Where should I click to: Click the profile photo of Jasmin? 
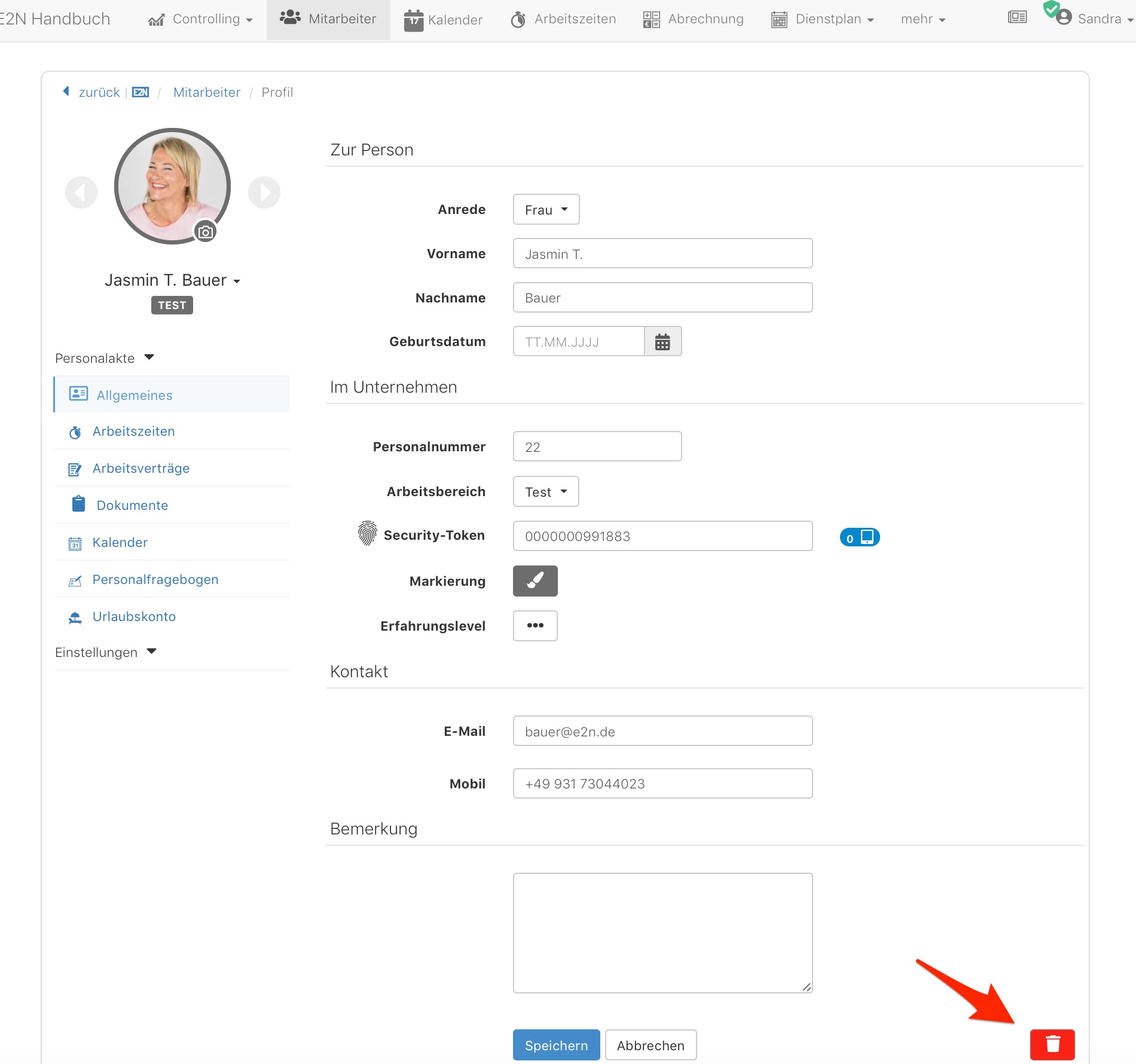172,186
